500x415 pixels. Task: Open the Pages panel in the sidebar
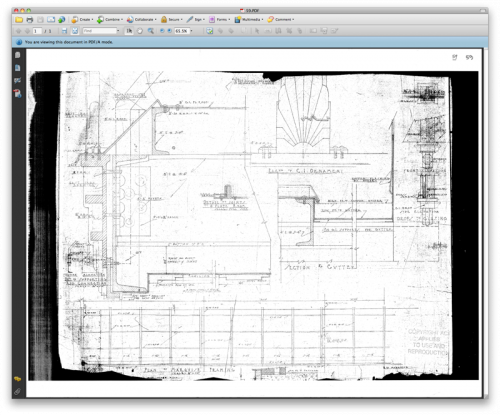coord(18,55)
